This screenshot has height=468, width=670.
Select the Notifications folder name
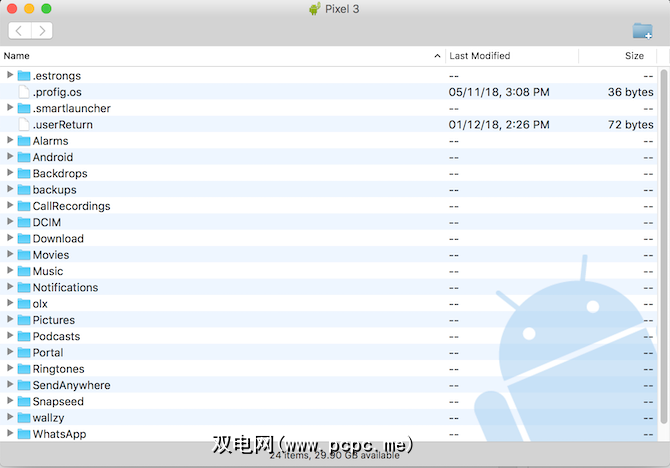tap(65, 288)
